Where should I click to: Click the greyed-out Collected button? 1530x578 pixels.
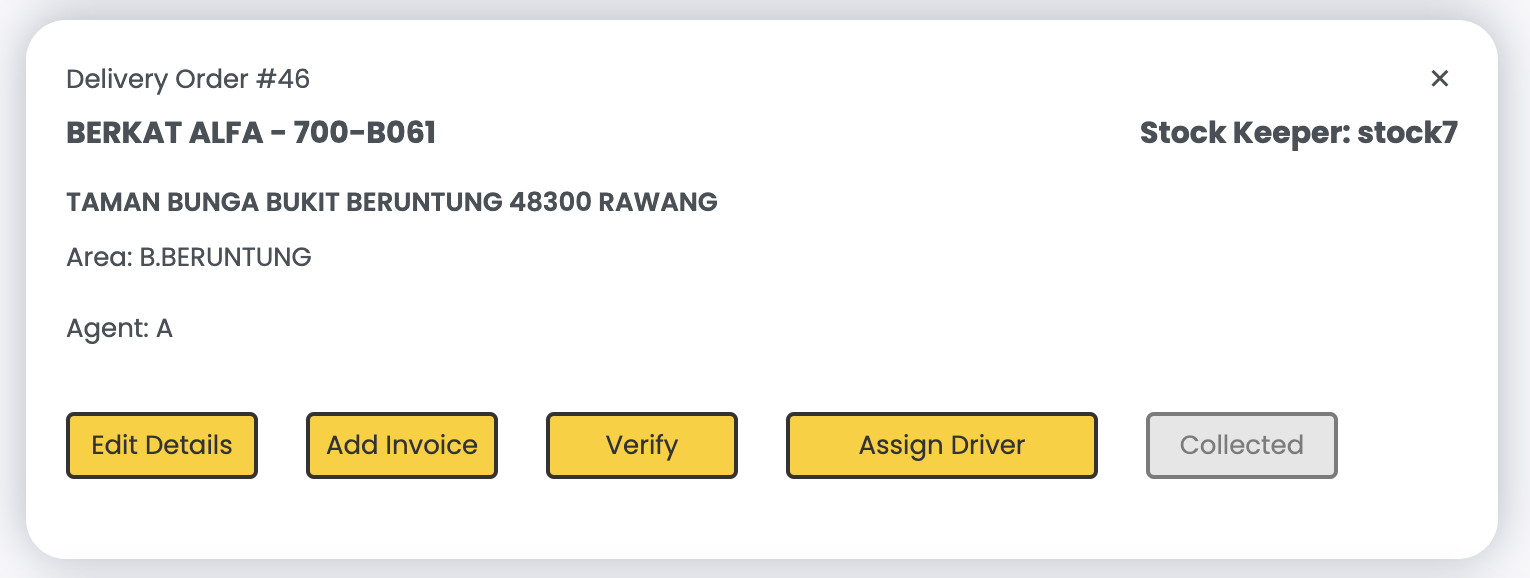(1241, 446)
